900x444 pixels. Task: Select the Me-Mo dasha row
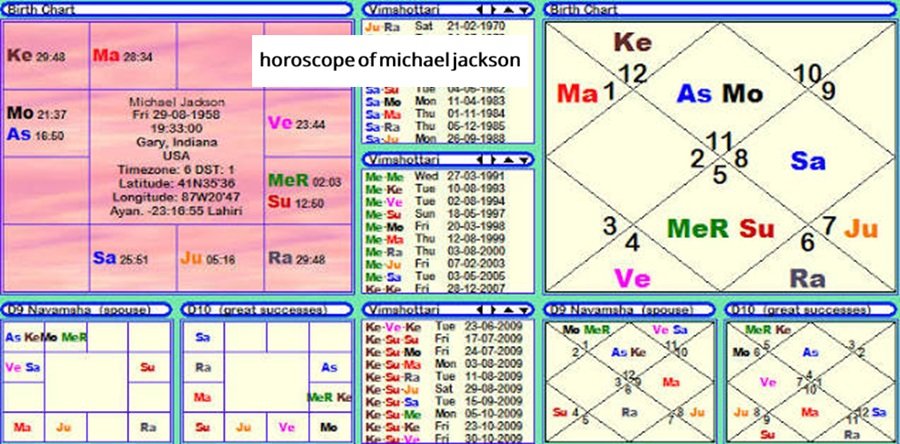pos(436,226)
